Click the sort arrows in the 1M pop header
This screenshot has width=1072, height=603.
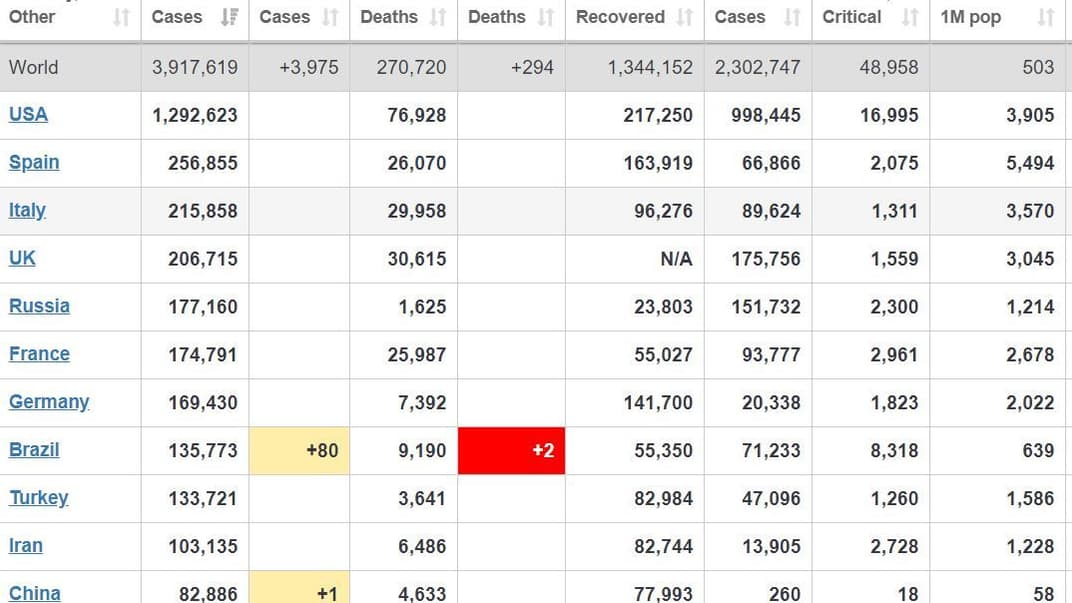[x=1046, y=17]
